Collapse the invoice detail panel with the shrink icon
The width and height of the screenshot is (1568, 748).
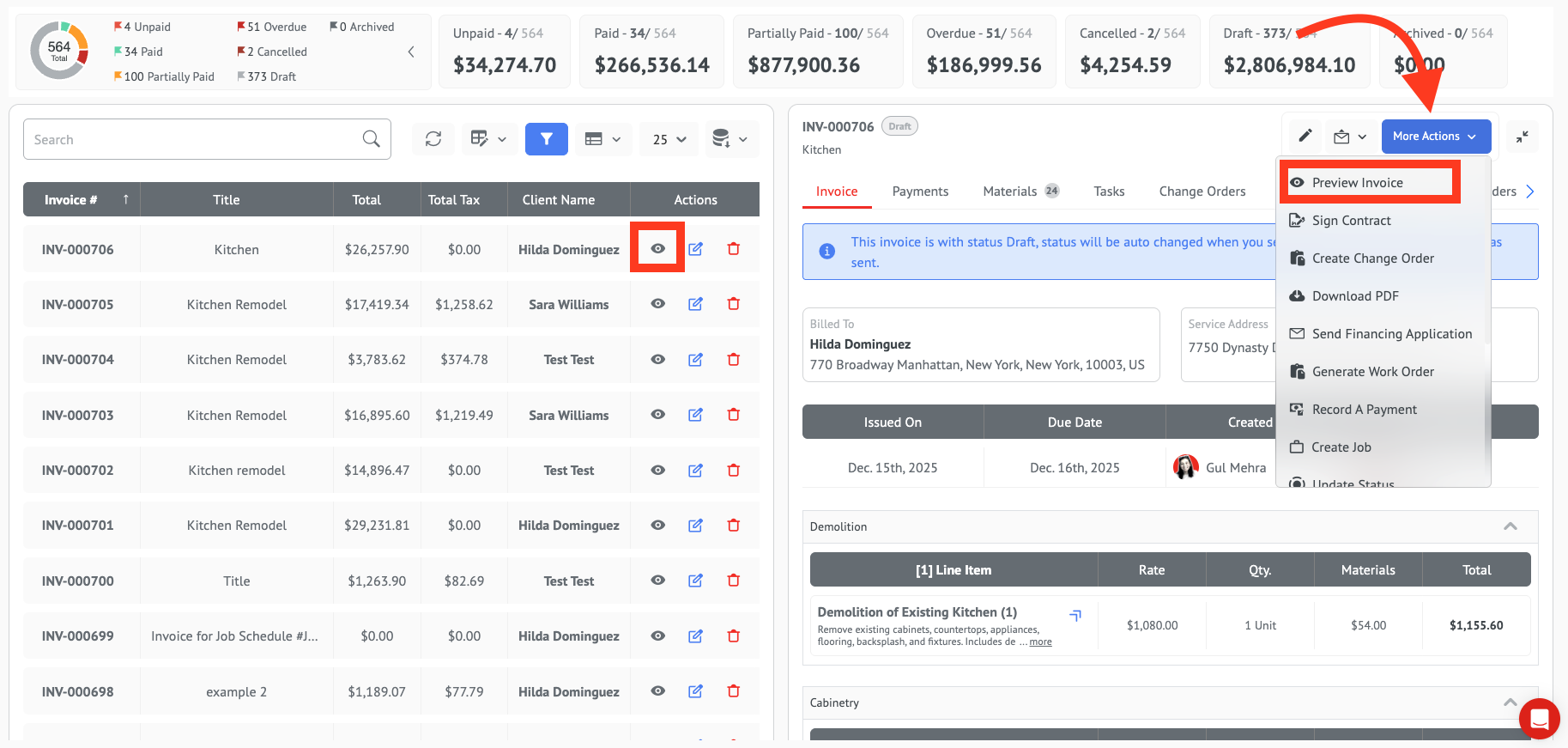[1522, 137]
